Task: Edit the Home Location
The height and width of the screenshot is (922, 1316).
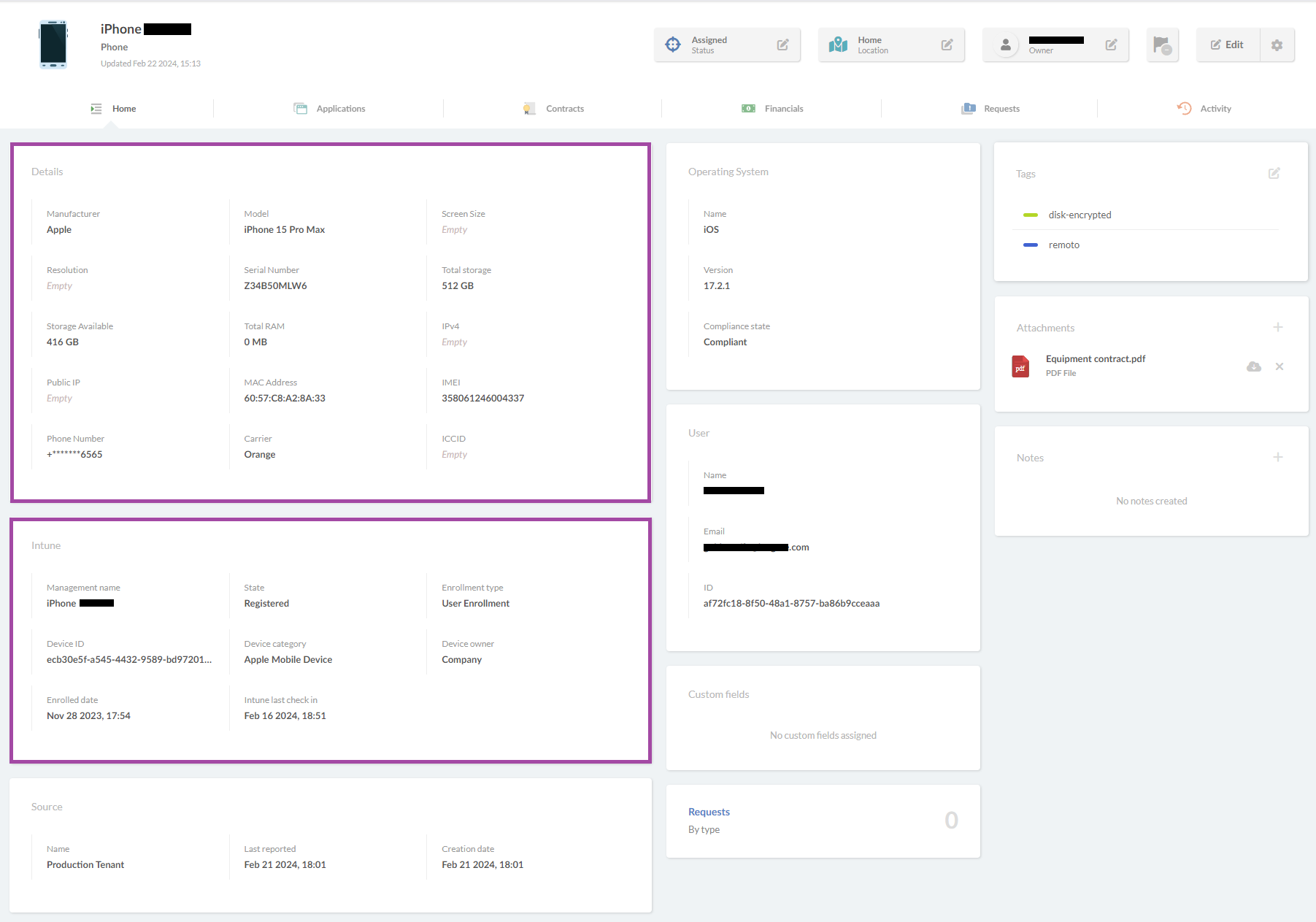Action: pyautogui.click(x=947, y=45)
